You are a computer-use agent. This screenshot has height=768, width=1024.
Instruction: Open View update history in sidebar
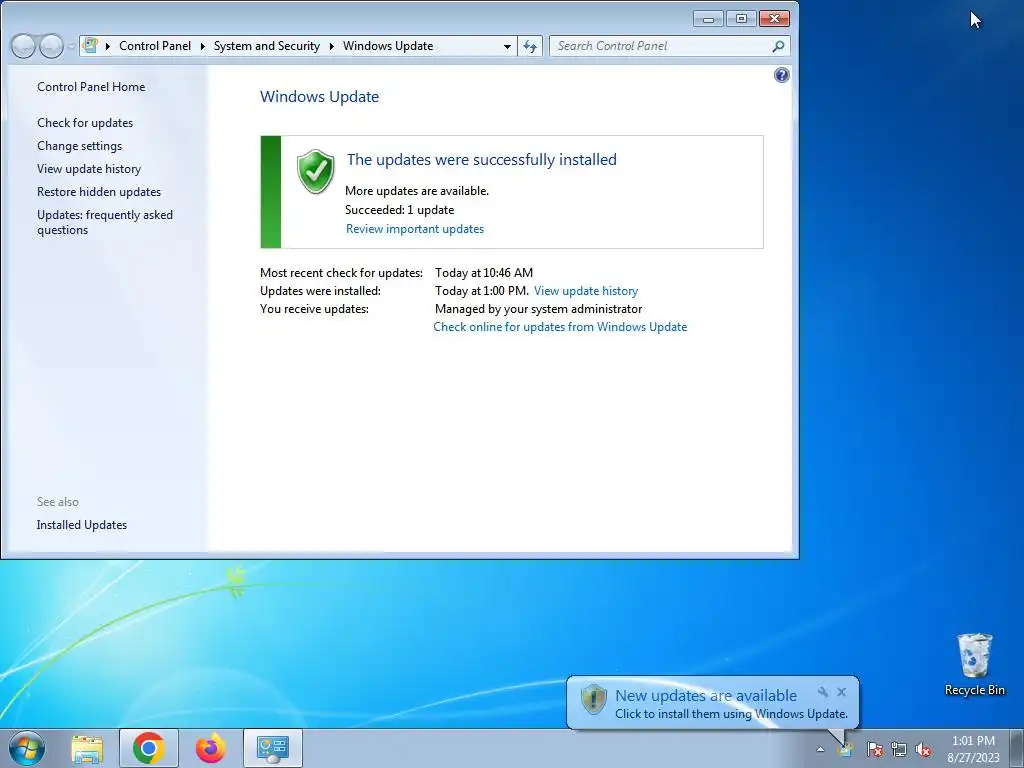89,168
